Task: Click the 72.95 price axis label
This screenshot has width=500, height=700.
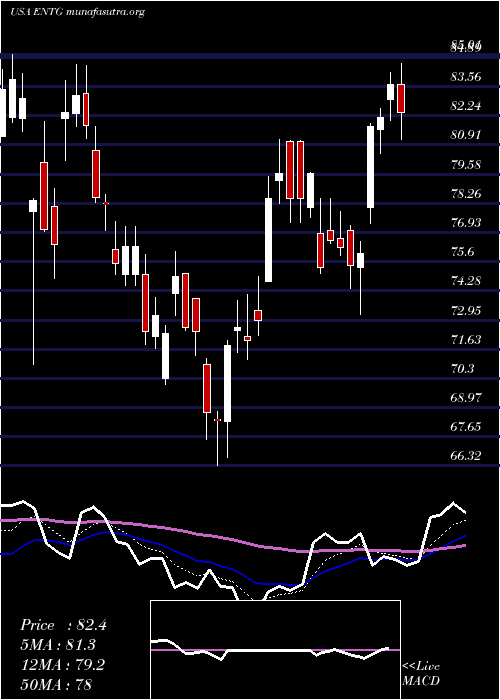Action: [467, 310]
